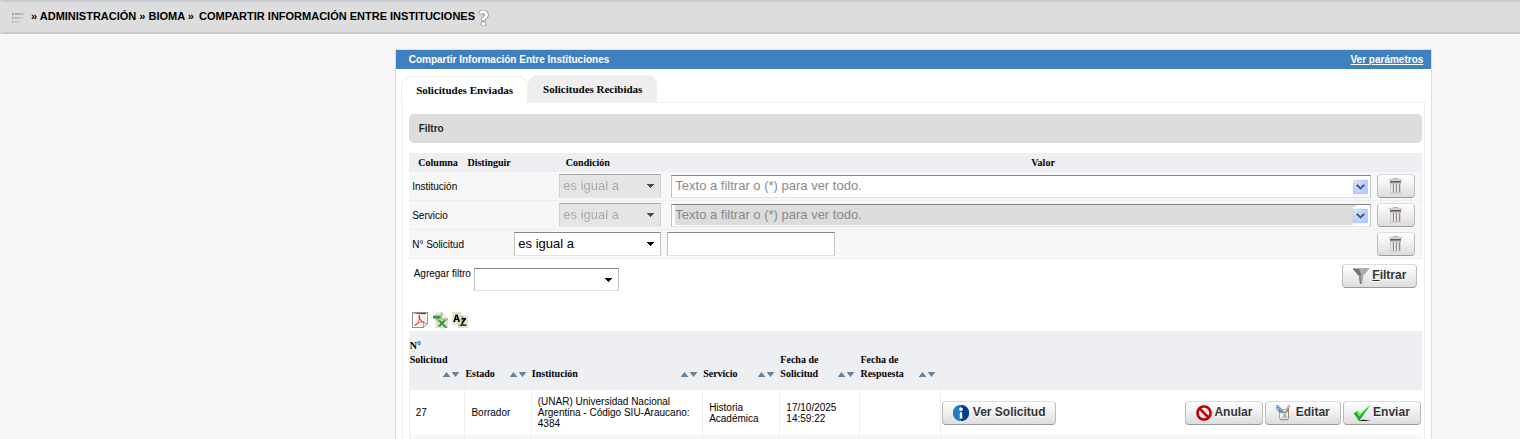
Task: Export the table to Excel
Action: pyautogui.click(x=440, y=320)
